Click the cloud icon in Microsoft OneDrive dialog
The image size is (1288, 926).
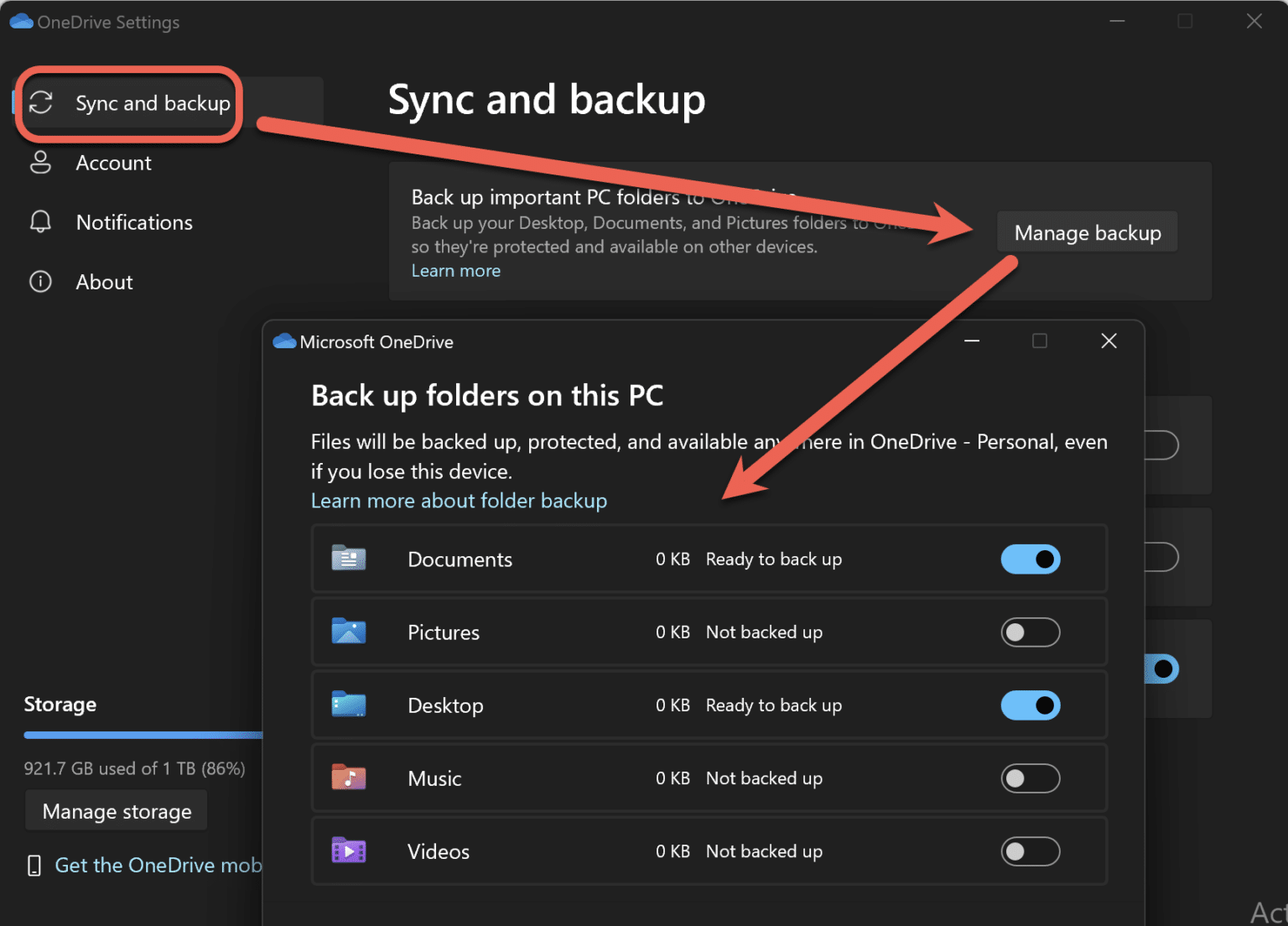coord(285,341)
